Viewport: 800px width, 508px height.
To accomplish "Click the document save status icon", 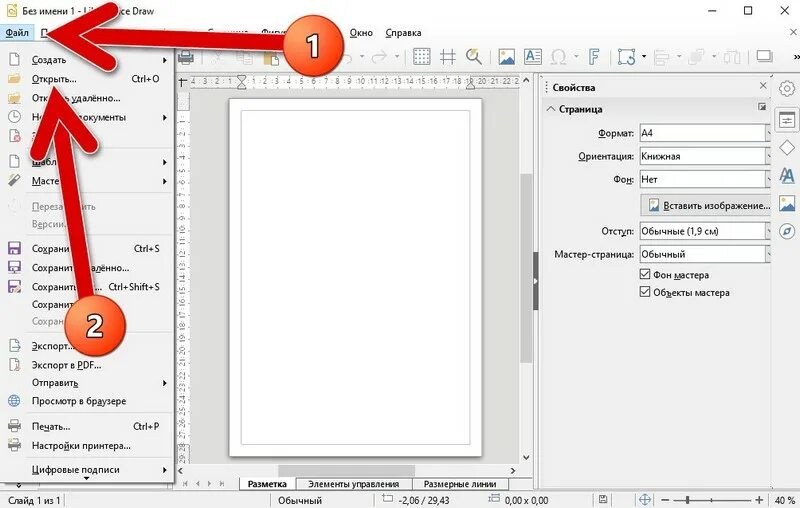I will pyautogui.click(x=603, y=500).
